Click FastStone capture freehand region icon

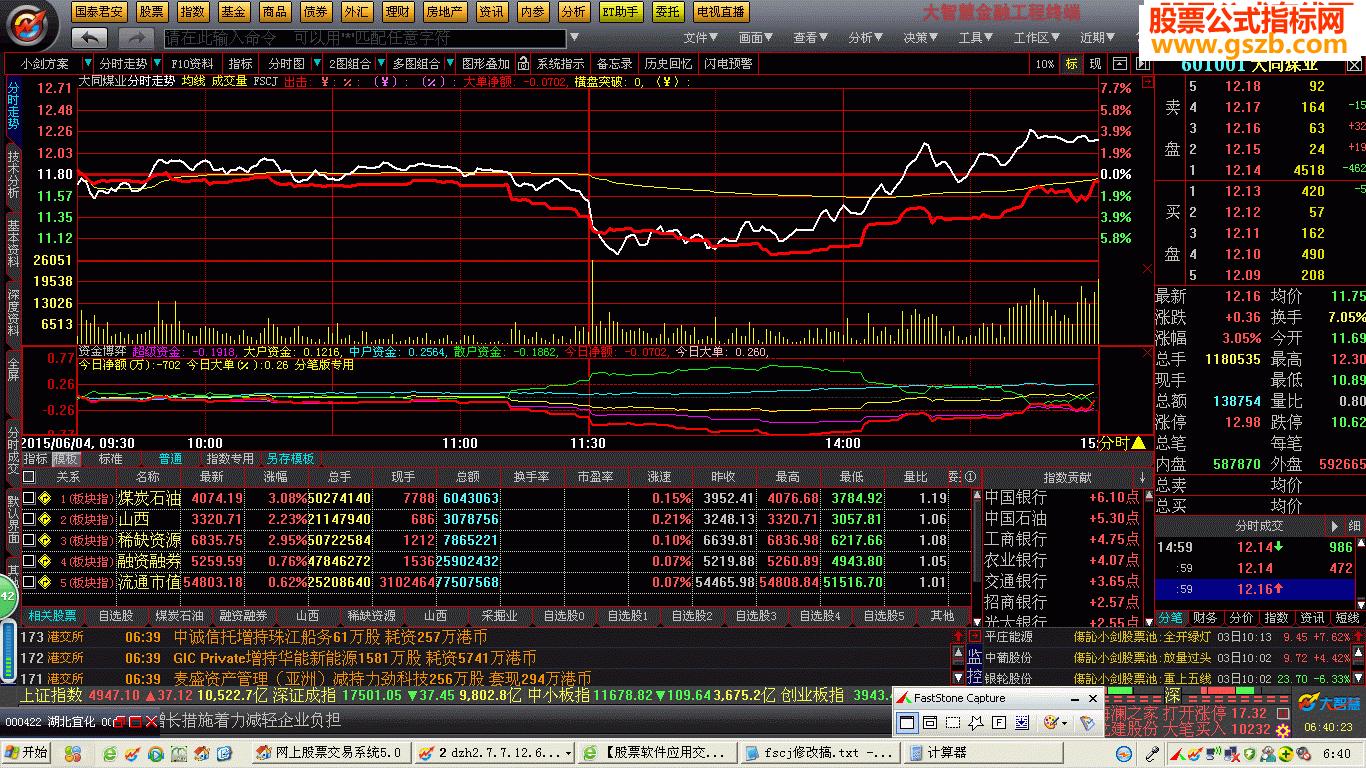click(978, 722)
